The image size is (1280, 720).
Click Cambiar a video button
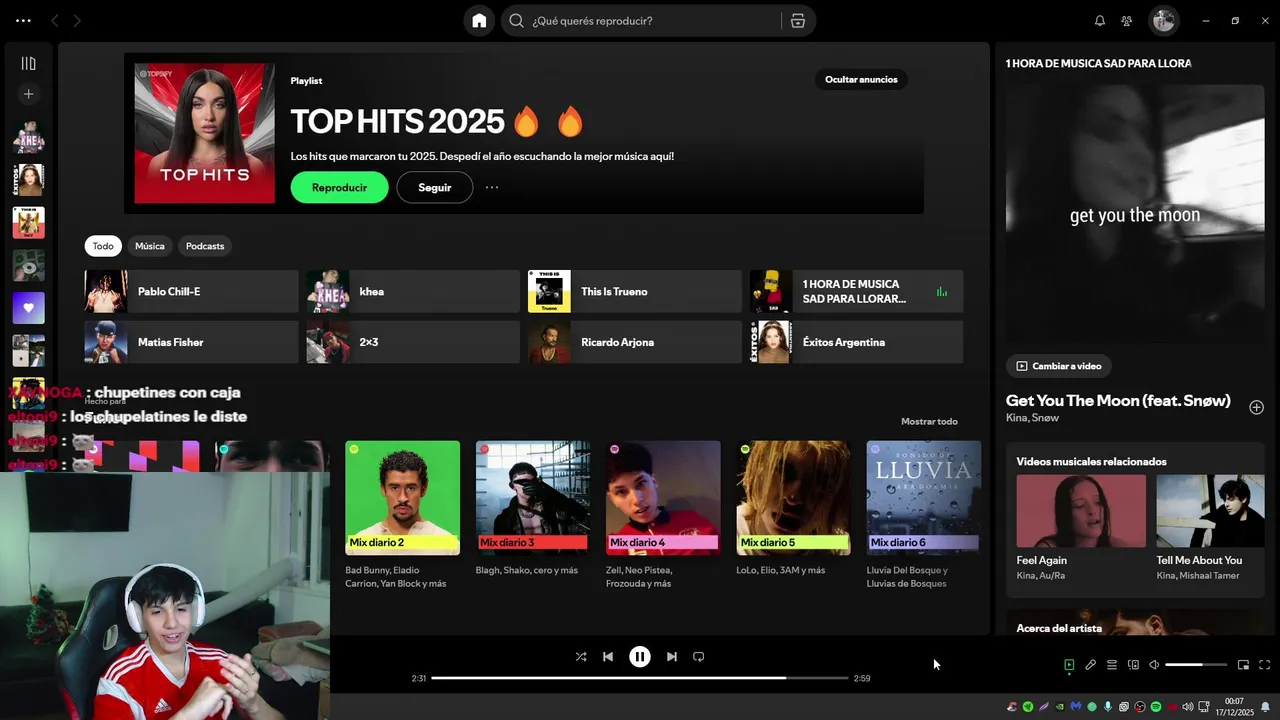[1058, 366]
